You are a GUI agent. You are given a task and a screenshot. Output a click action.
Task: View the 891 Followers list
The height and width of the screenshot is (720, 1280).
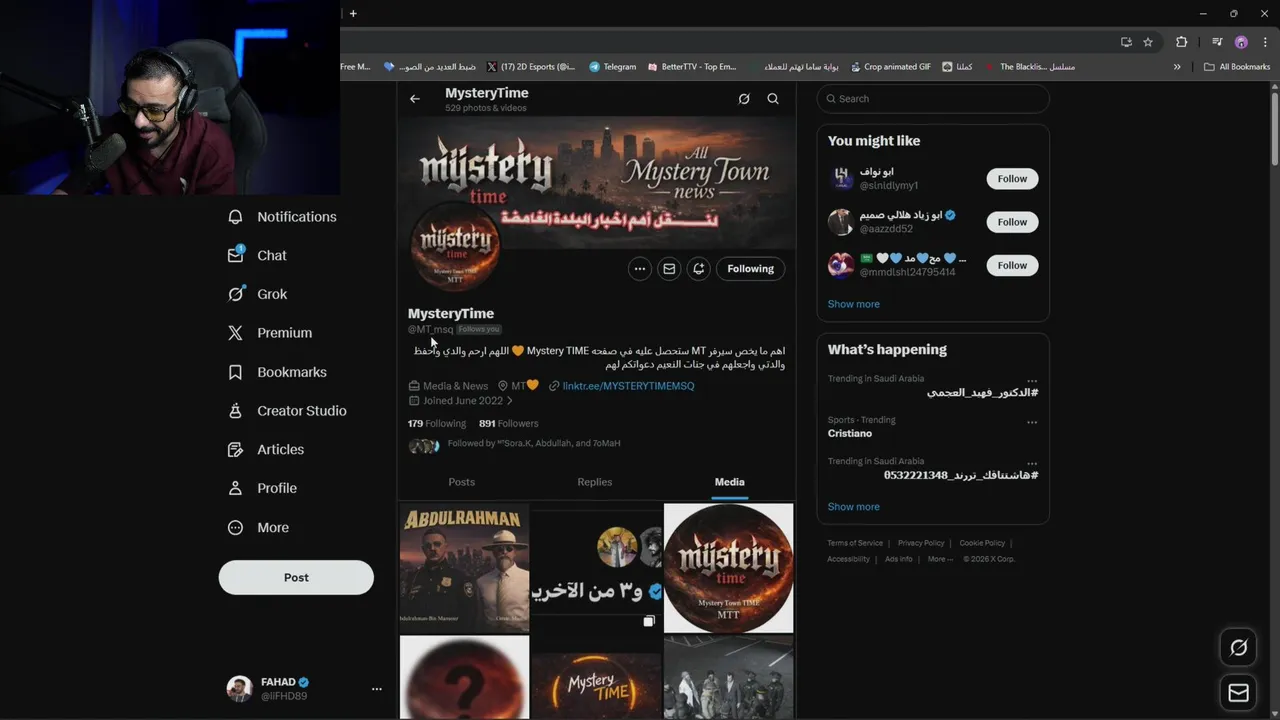508,423
